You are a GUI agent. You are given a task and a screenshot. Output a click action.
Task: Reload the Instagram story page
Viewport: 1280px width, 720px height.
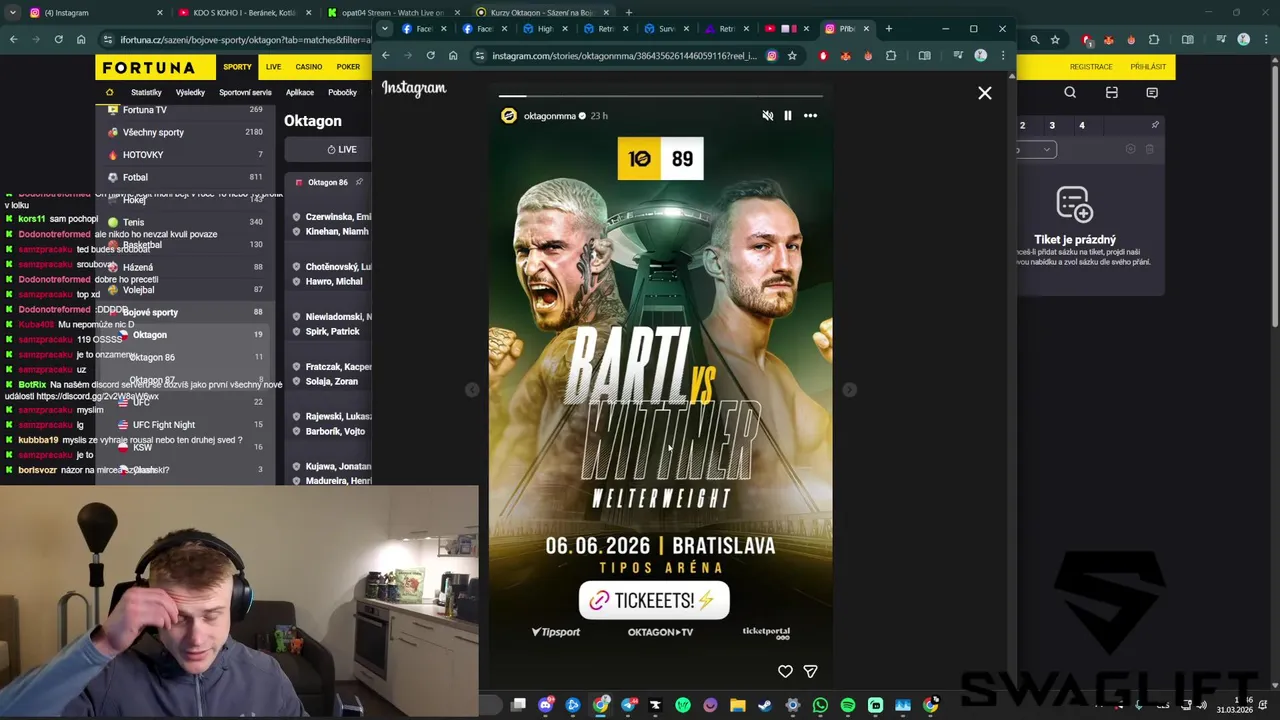coord(430,55)
